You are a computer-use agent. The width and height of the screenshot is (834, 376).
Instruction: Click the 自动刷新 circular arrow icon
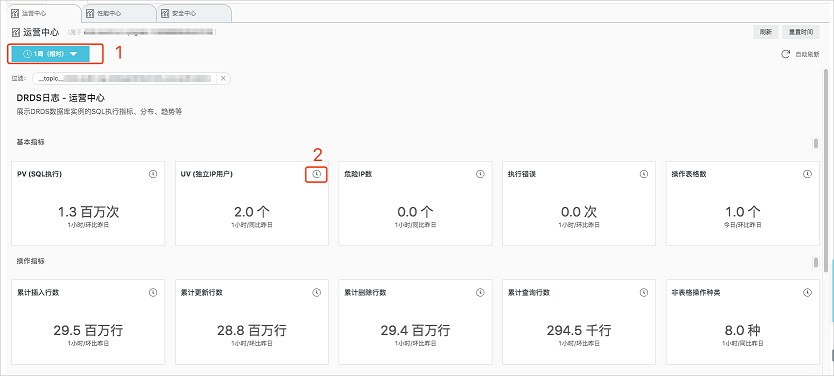point(786,54)
